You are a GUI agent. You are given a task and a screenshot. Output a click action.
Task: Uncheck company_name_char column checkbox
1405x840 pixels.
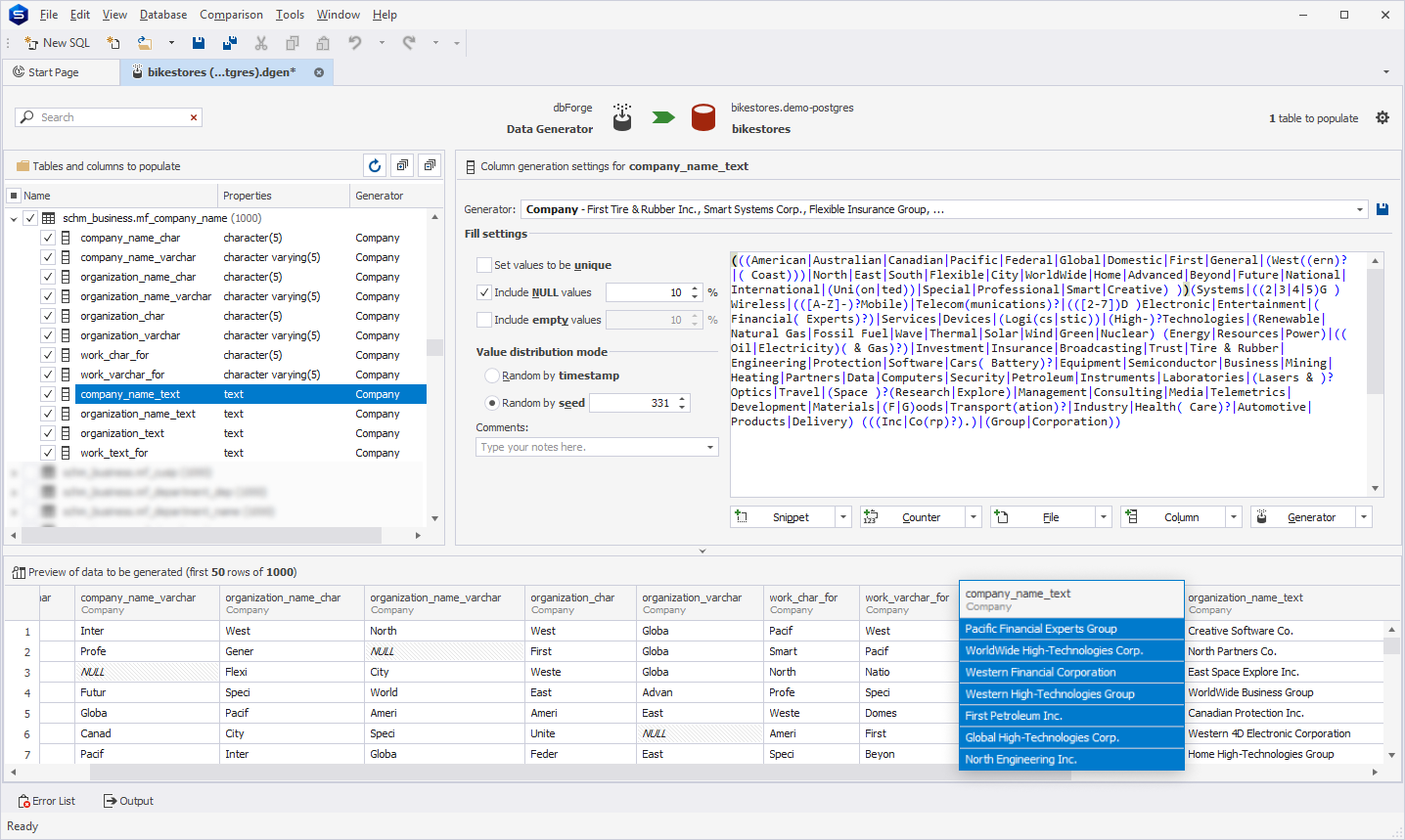tap(47, 238)
